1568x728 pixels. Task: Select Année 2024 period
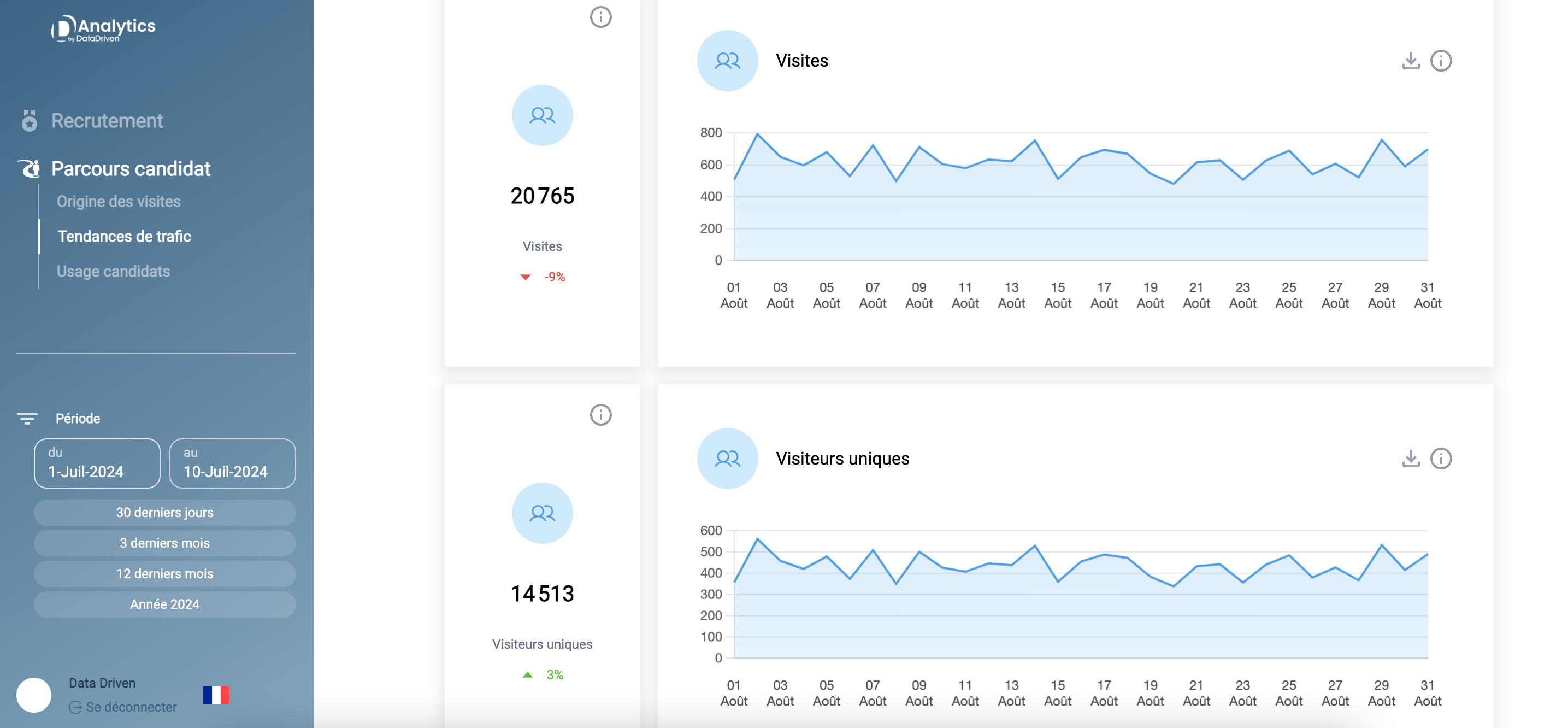[165, 604]
